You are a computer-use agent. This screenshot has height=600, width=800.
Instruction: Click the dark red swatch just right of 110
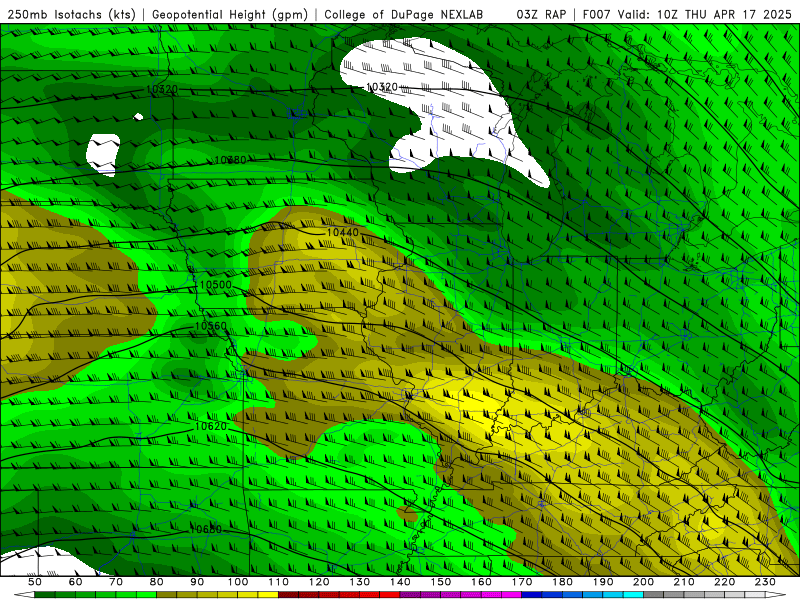pos(289,595)
